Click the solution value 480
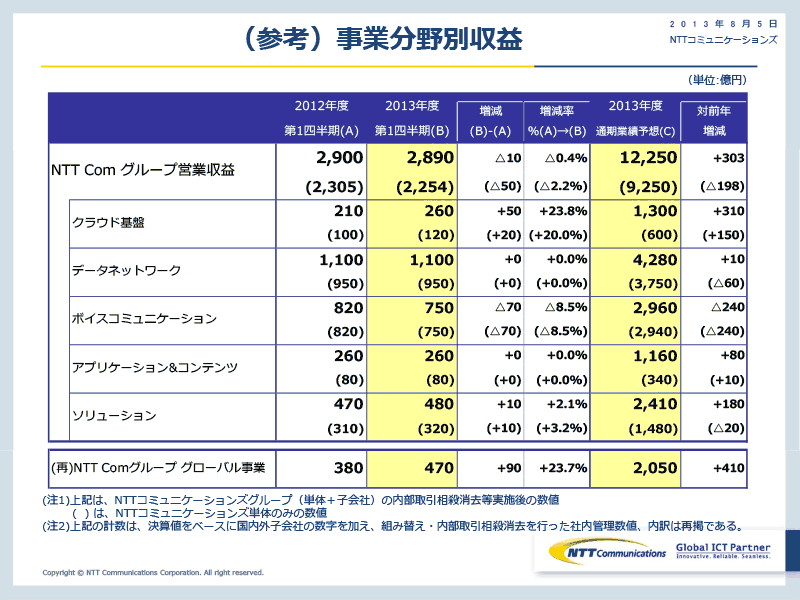The image size is (800, 600). pos(439,404)
